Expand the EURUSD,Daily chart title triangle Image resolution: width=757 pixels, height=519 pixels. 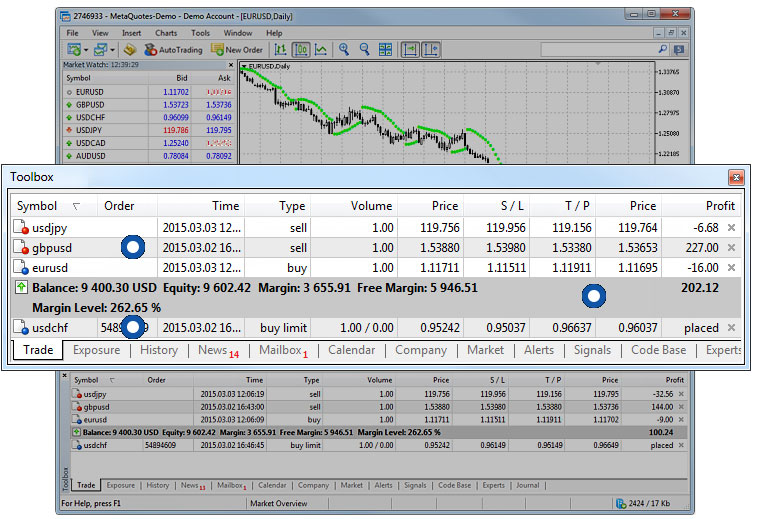click(244, 66)
